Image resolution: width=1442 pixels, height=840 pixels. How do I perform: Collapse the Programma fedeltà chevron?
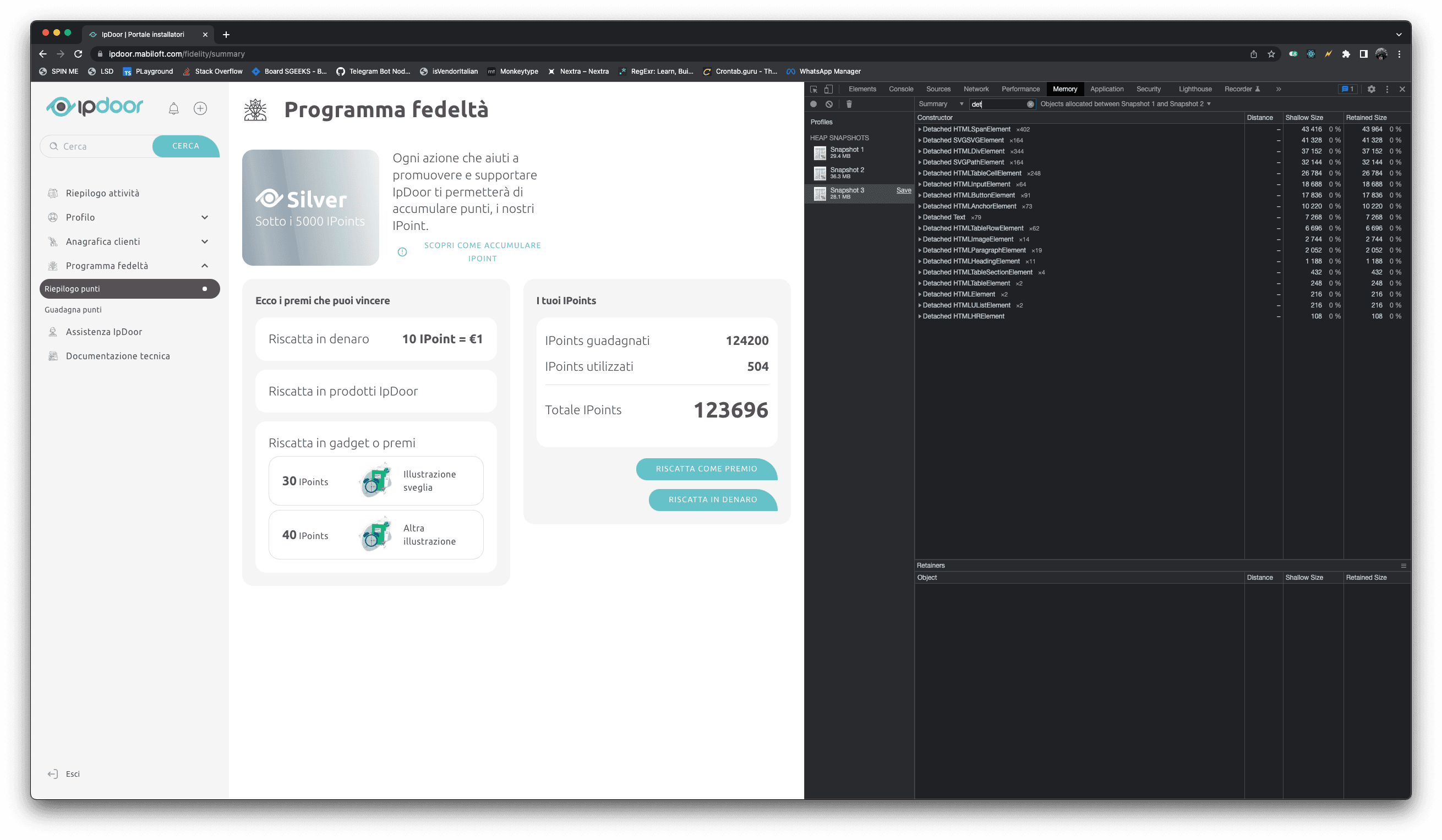point(205,266)
